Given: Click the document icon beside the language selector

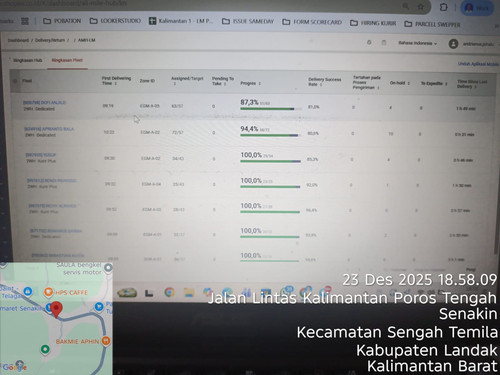Looking at the screenshot, I should (384, 43).
